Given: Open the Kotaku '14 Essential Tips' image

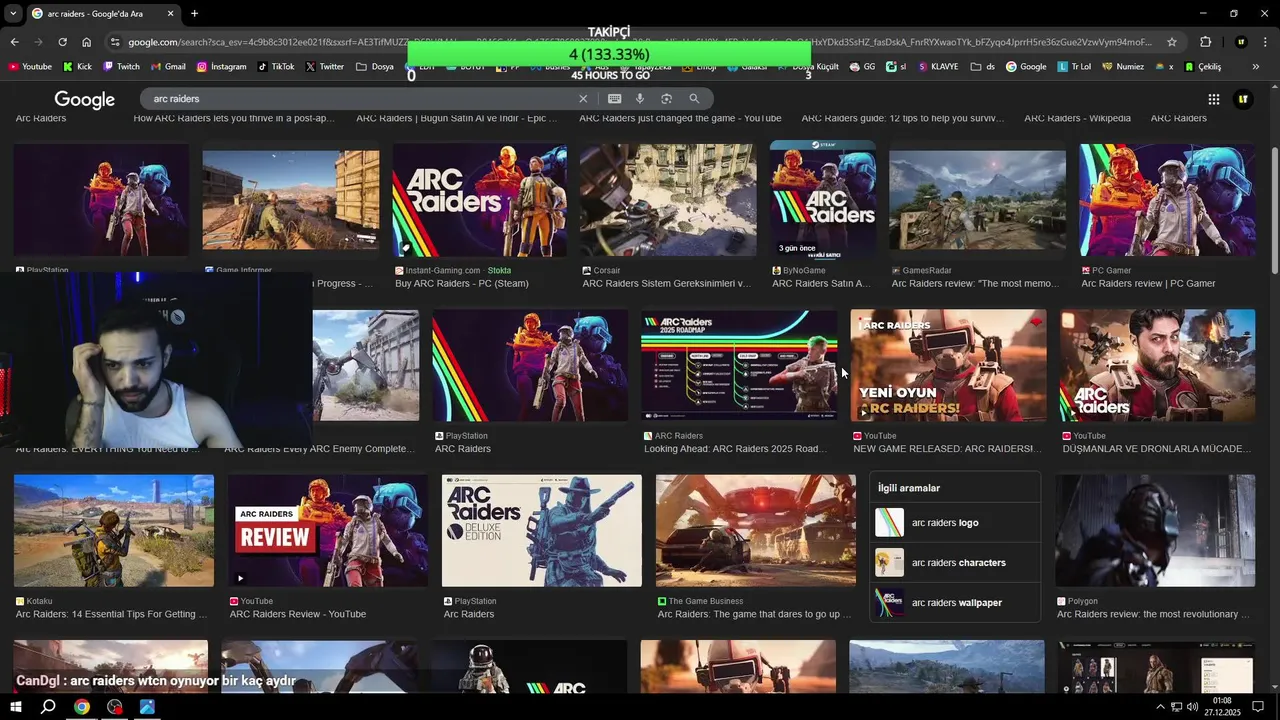Looking at the screenshot, I should (114, 531).
